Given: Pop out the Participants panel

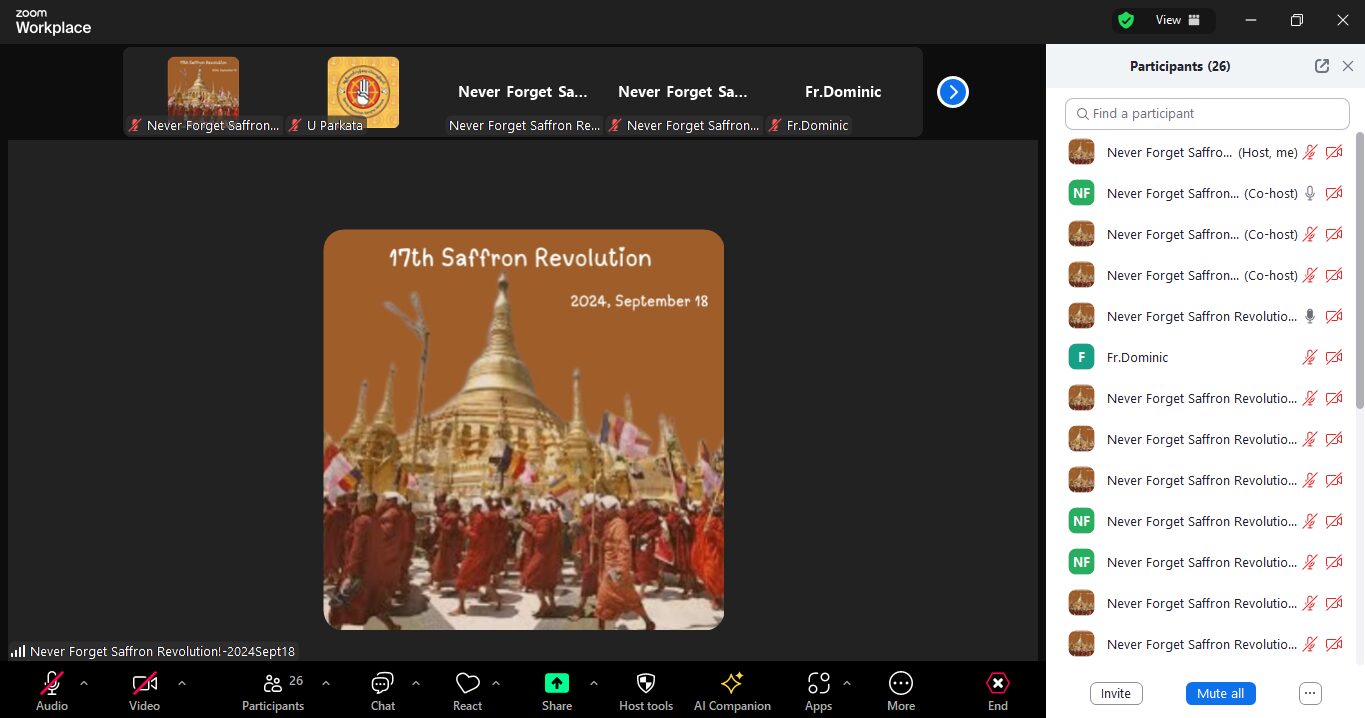Looking at the screenshot, I should tap(1322, 66).
